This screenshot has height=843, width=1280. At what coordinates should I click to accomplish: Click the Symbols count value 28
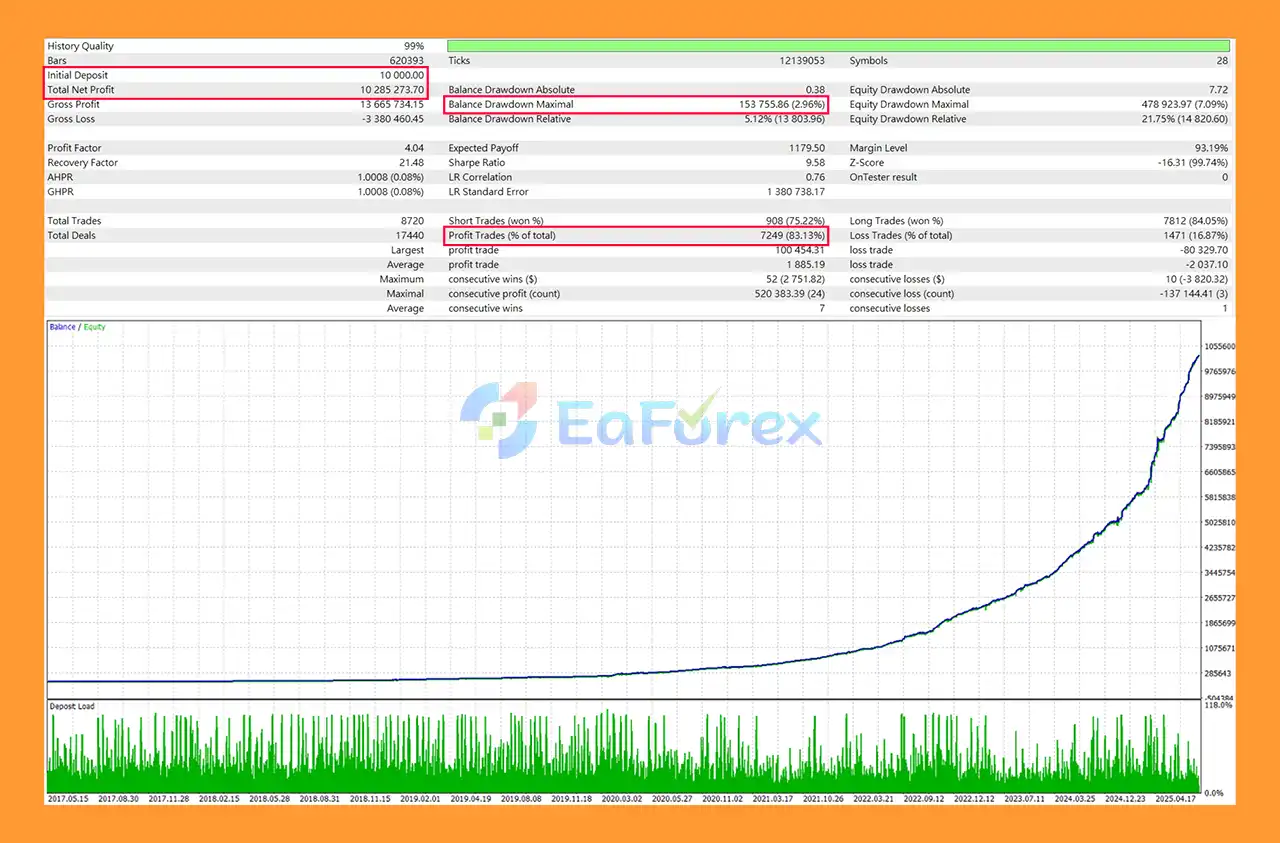point(1222,61)
